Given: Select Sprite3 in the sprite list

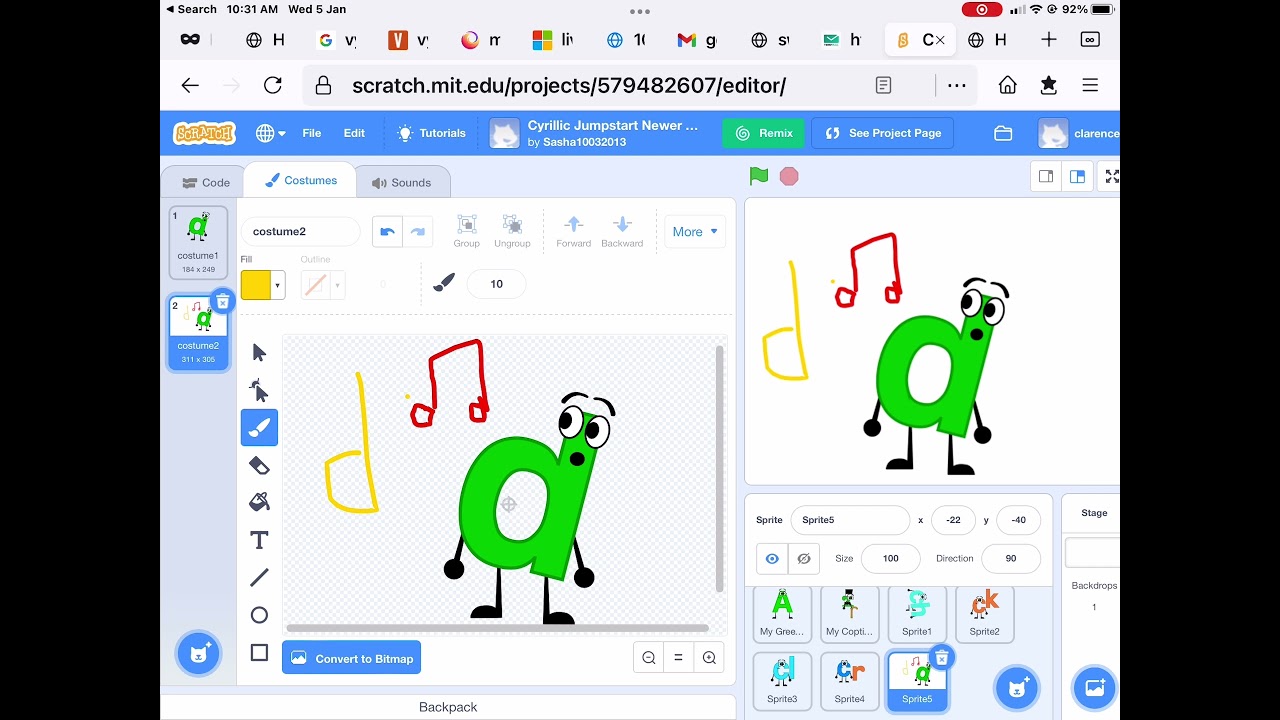Looking at the screenshot, I should 782,681.
